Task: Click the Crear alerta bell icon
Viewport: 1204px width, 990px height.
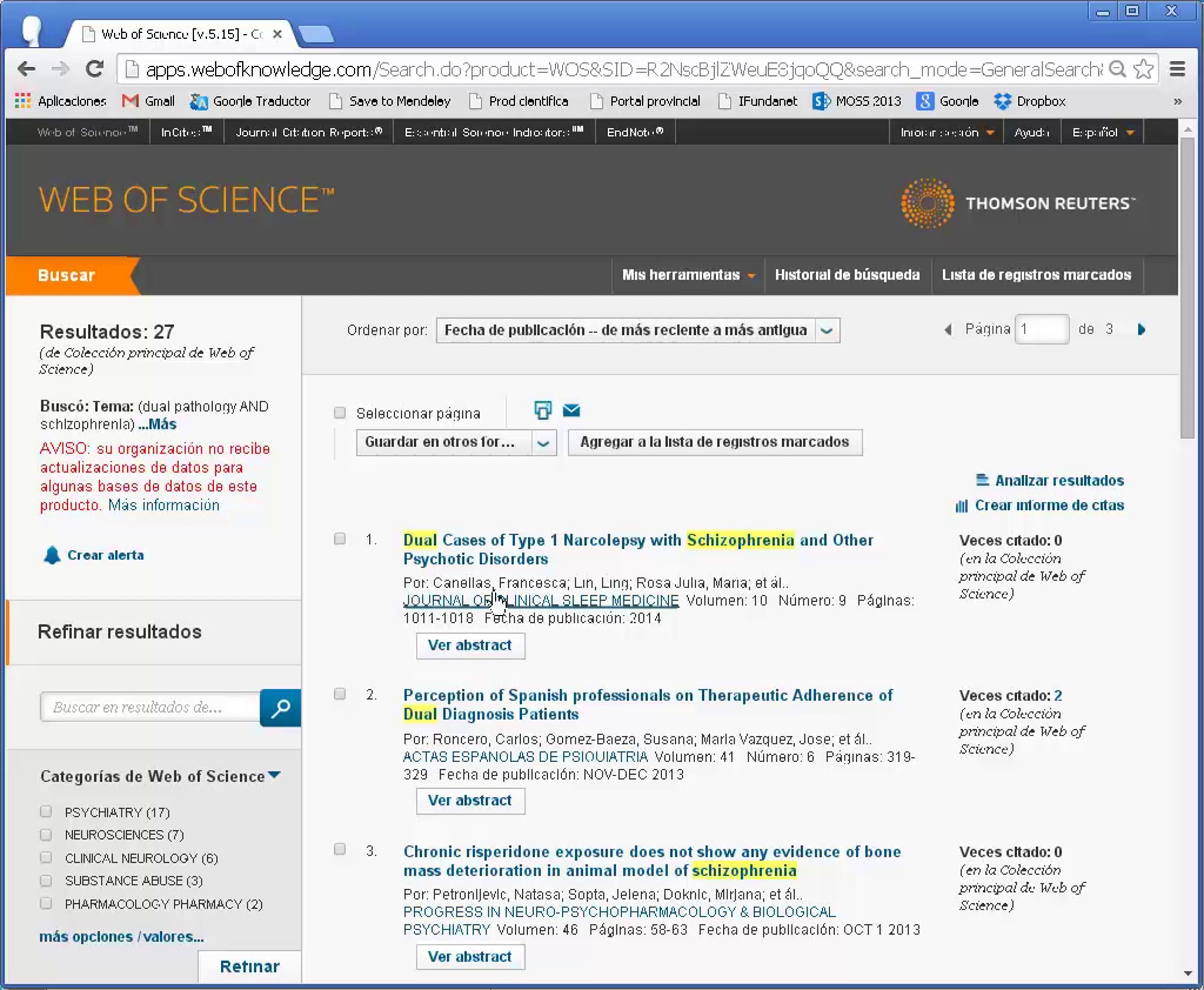Action: (x=52, y=555)
